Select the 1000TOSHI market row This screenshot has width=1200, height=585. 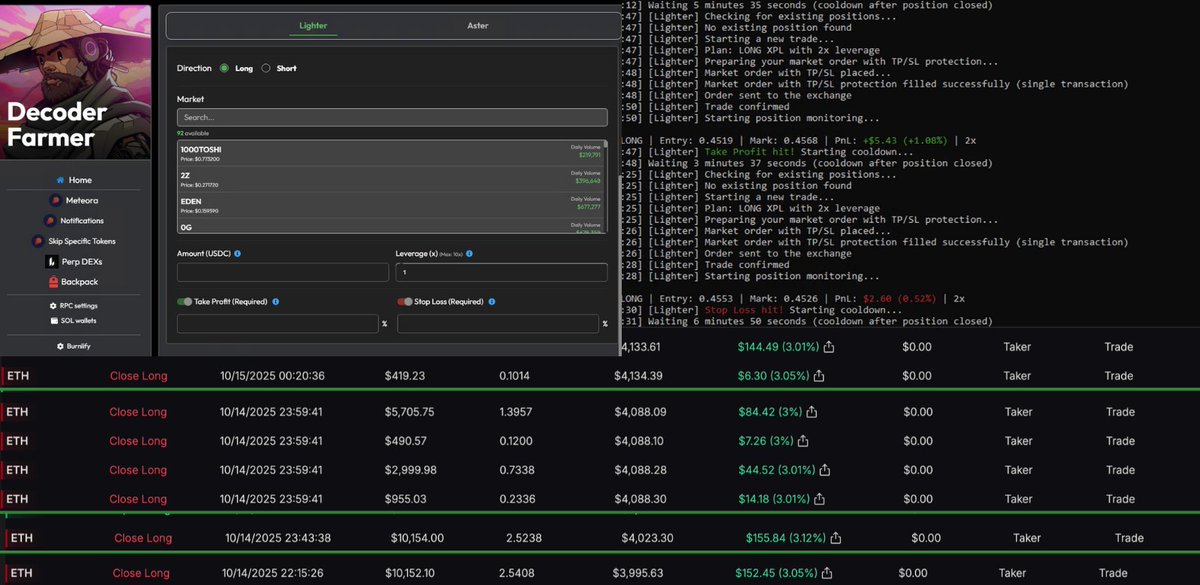[x=391, y=152]
